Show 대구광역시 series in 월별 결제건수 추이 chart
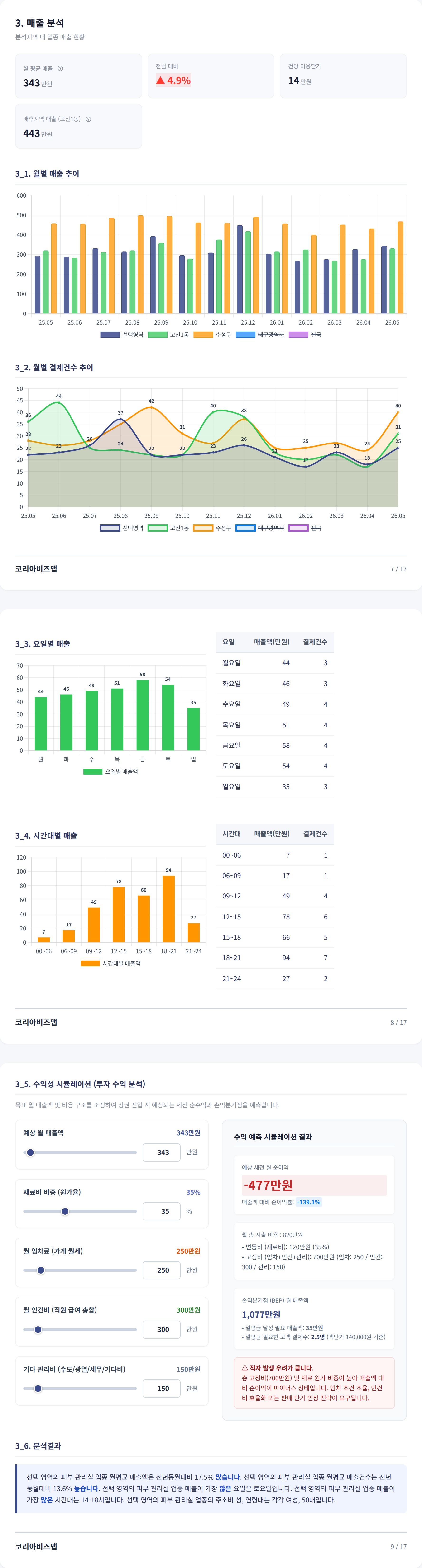Image resolution: width=422 pixels, height=1568 pixels. pos(259,528)
